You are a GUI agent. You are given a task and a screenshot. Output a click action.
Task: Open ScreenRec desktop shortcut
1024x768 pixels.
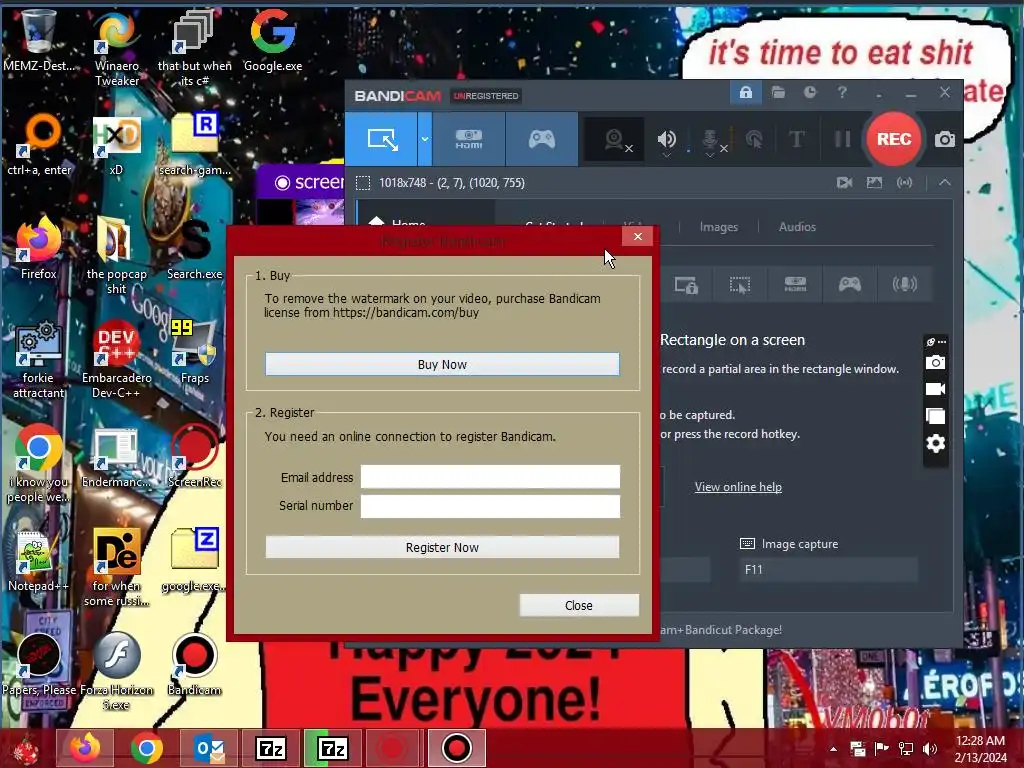point(194,456)
